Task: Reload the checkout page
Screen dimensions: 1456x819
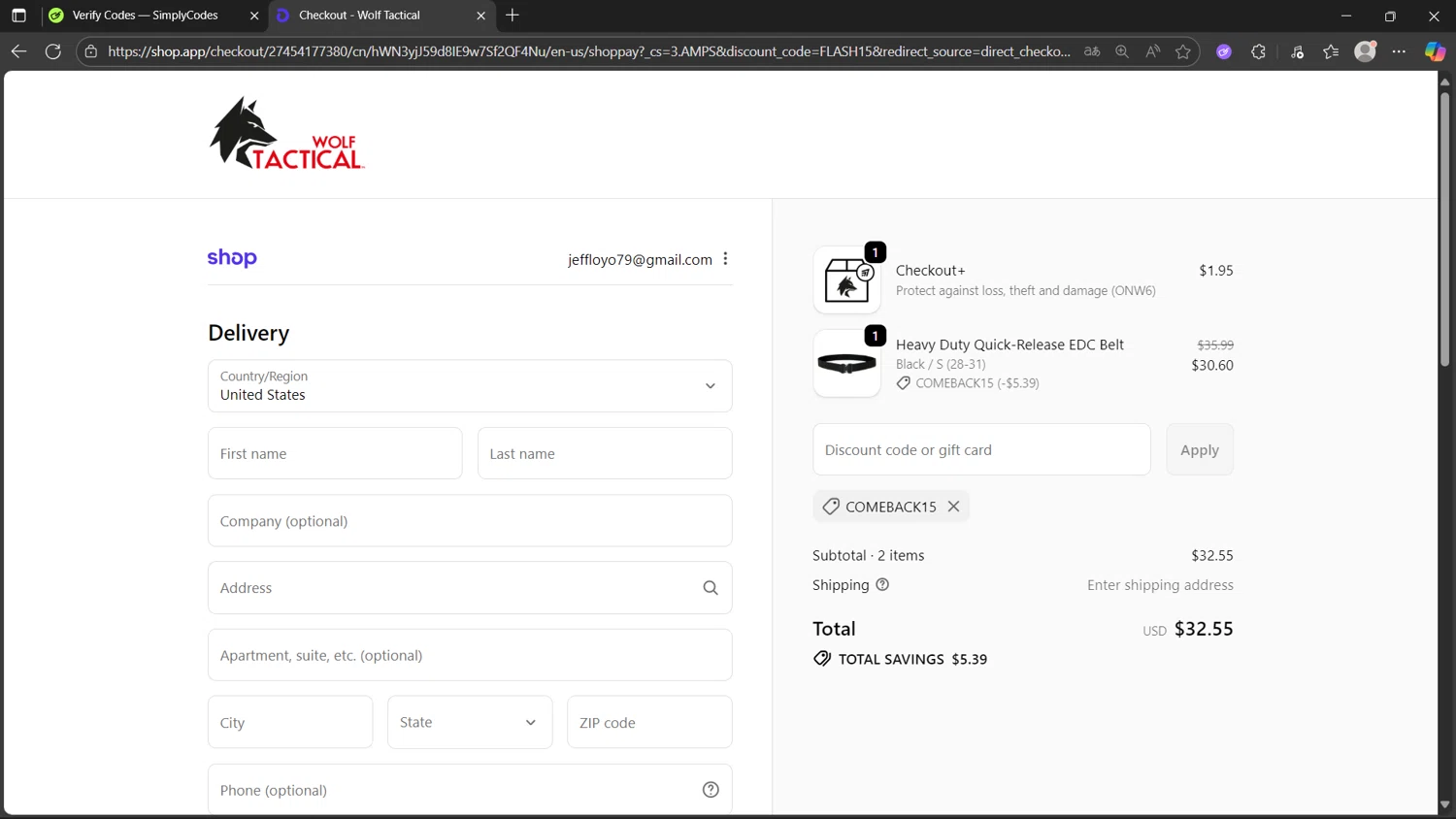Action: point(53,51)
